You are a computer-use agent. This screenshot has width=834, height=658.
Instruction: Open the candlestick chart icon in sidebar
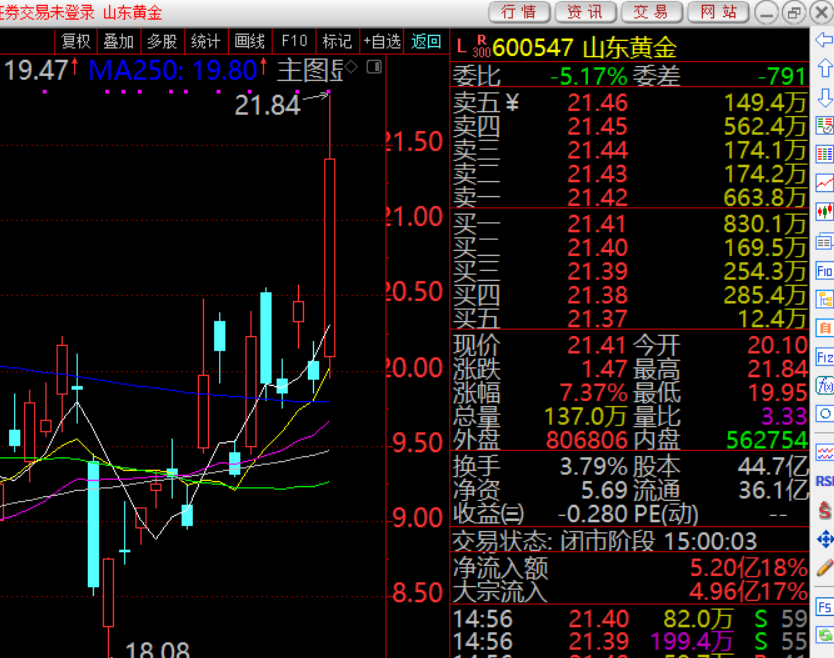coord(824,212)
